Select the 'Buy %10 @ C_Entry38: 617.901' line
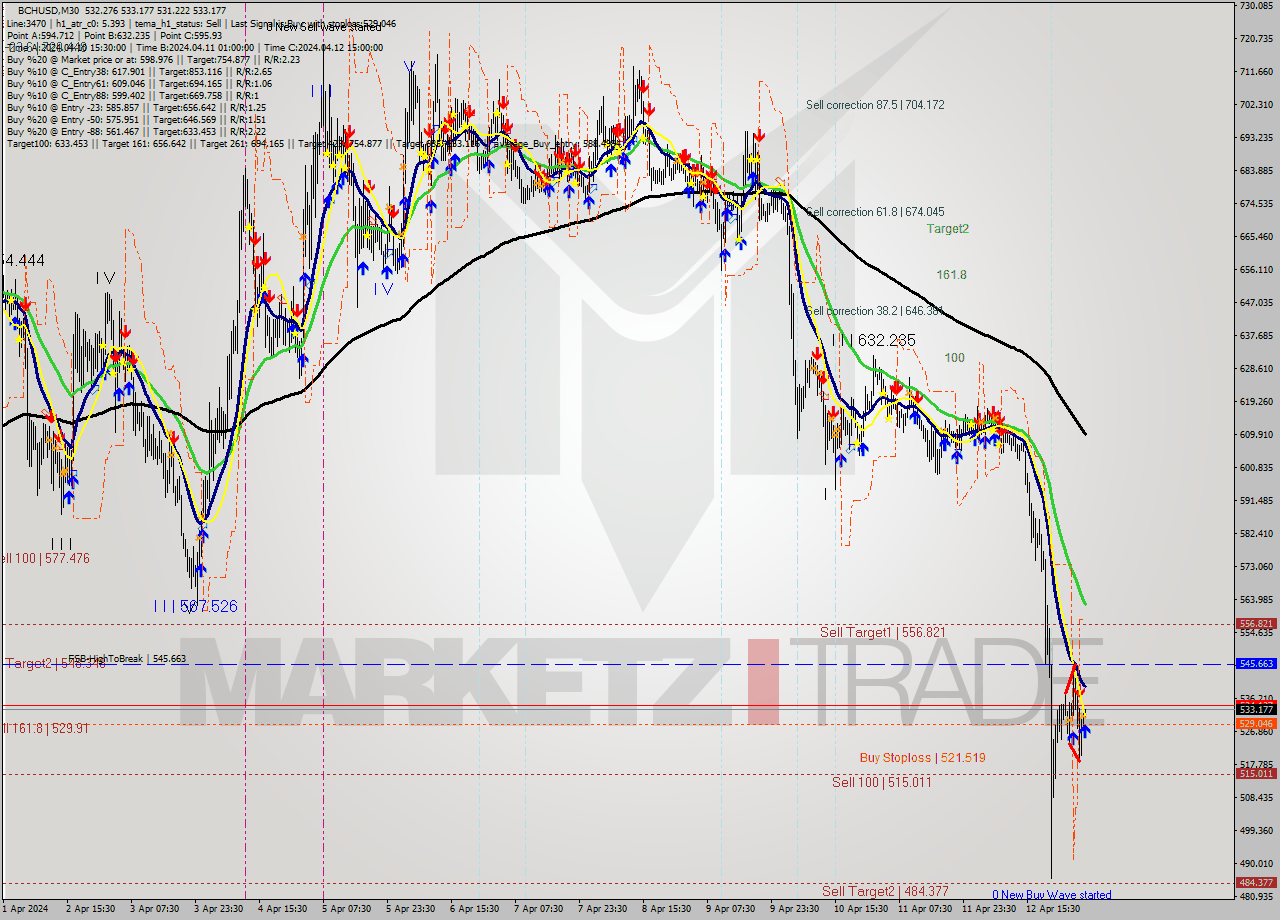 (x=139, y=72)
